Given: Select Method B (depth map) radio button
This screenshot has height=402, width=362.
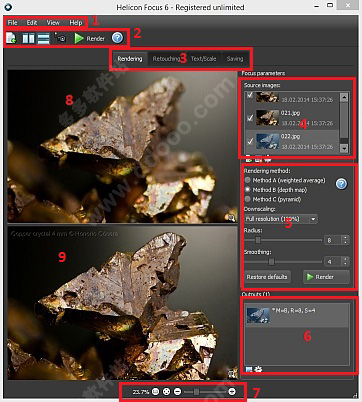Looking at the screenshot, I should pyautogui.click(x=248, y=189).
